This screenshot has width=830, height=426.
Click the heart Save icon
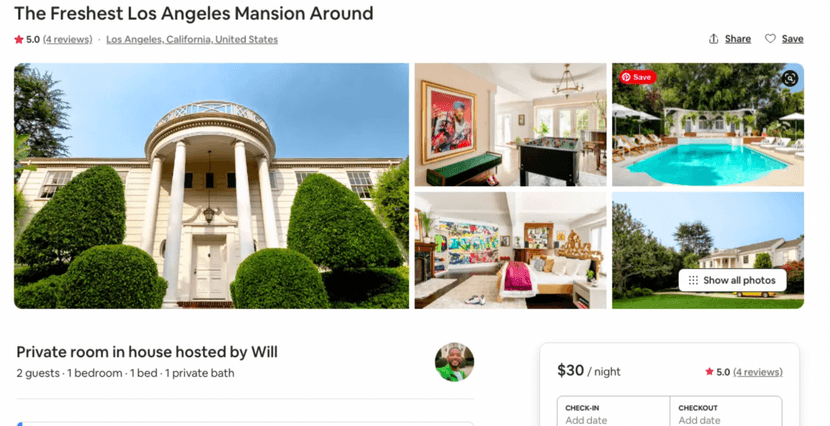770,39
